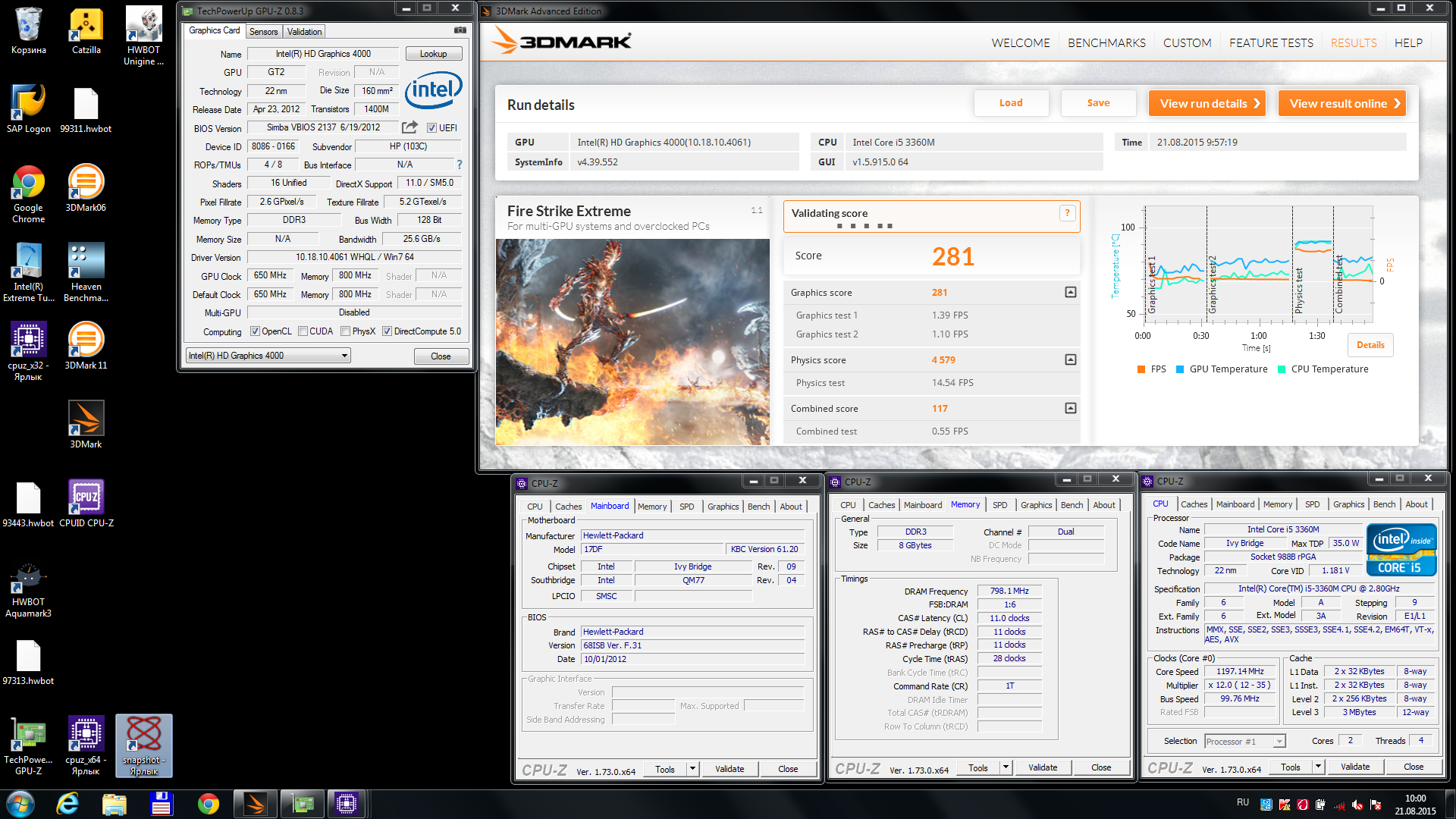Click the GPU-Z screenshot camera icon
1456x819 pixels.
tap(460, 30)
